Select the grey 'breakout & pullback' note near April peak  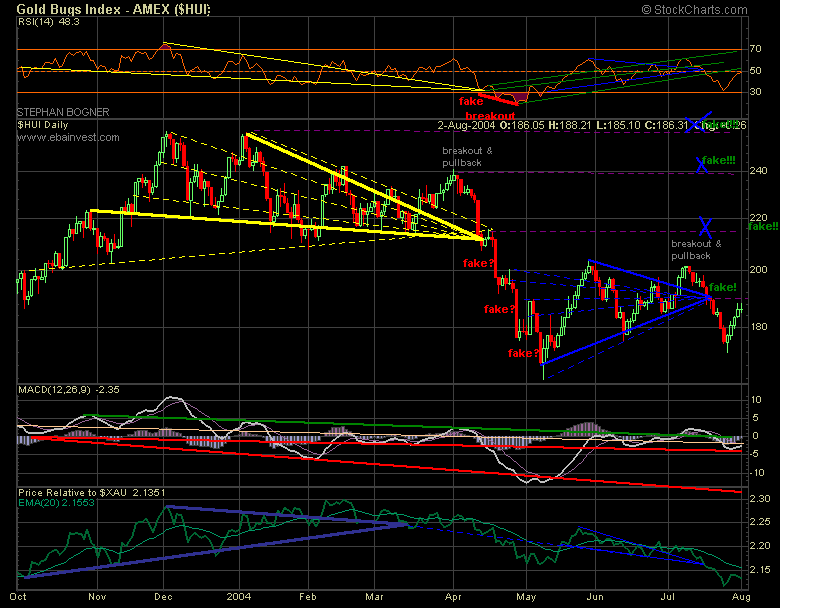coord(463,156)
